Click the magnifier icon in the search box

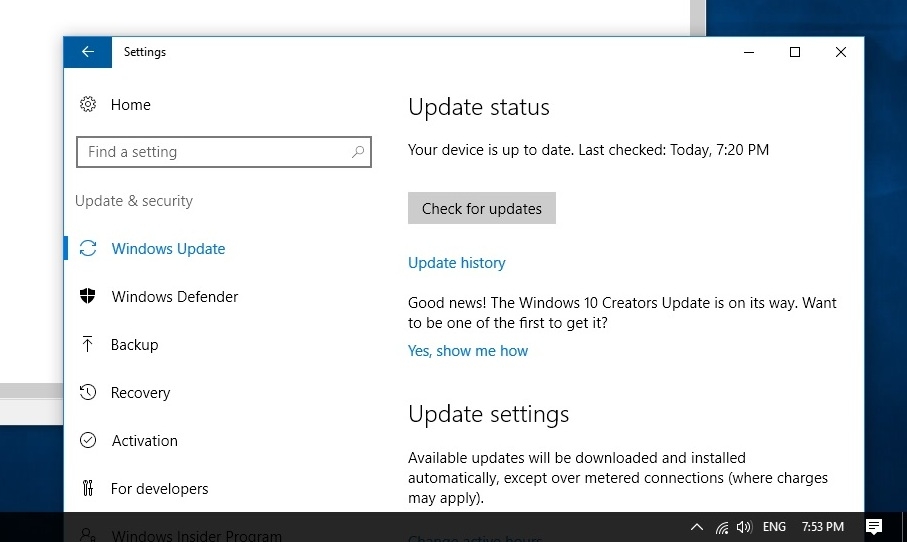pos(358,152)
